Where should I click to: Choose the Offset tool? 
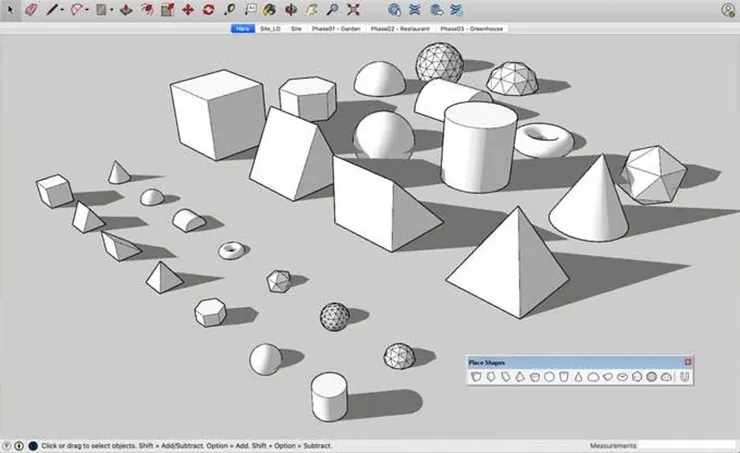pyautogui.click(x=147, y=9)
